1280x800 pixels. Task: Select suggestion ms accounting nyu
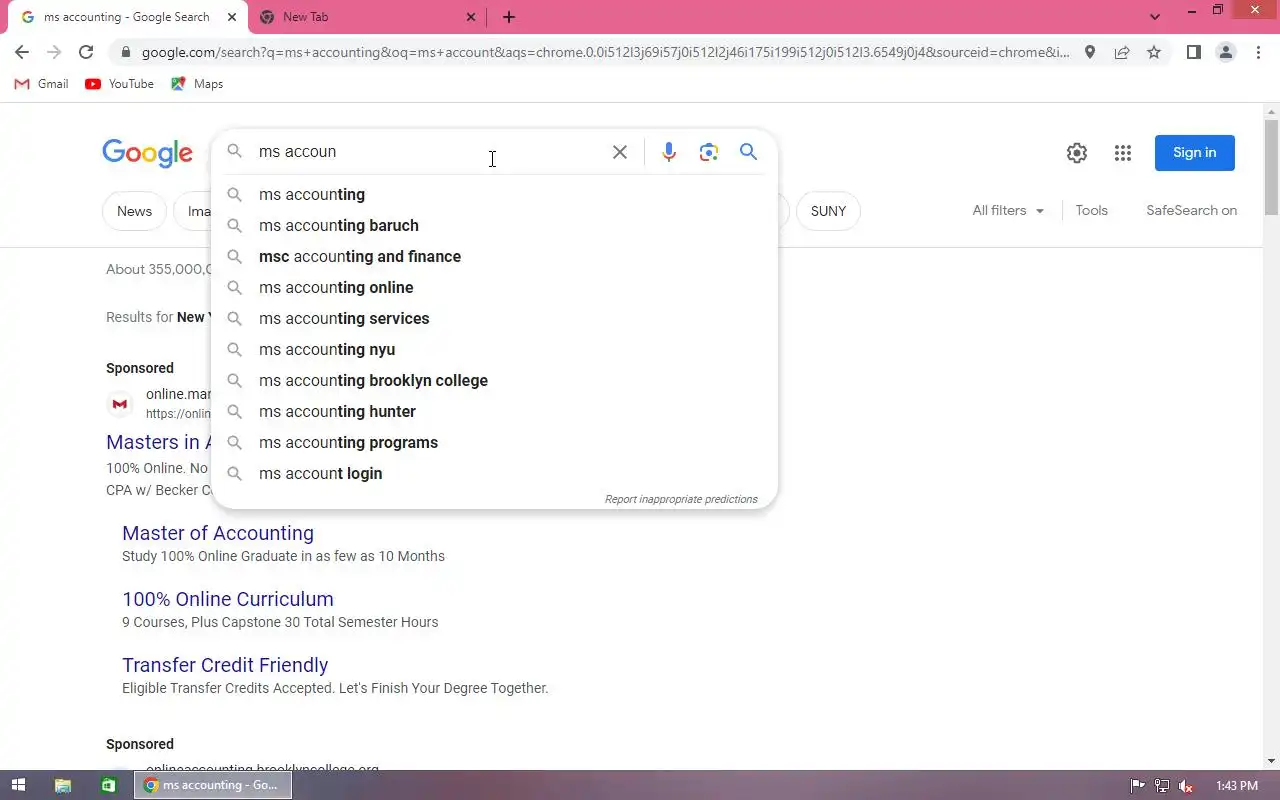pos(495,350)
